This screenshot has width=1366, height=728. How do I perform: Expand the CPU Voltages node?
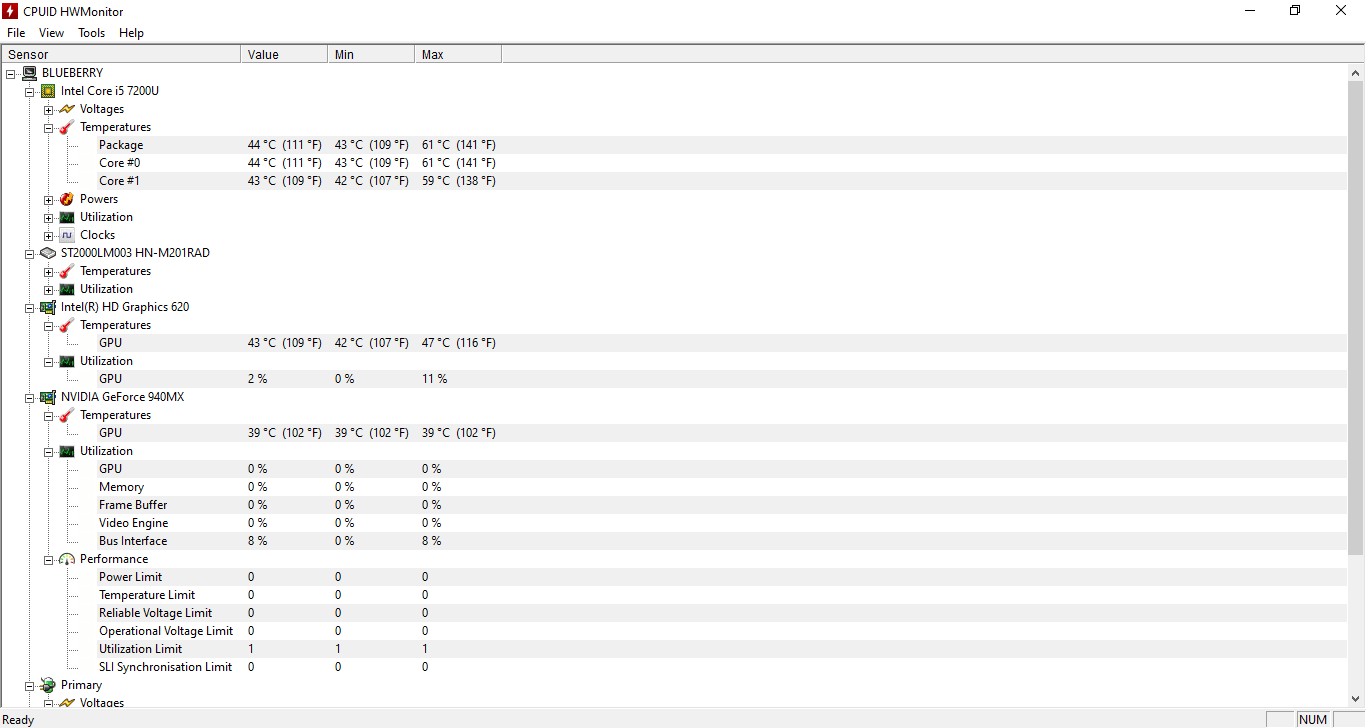(48, 109)
